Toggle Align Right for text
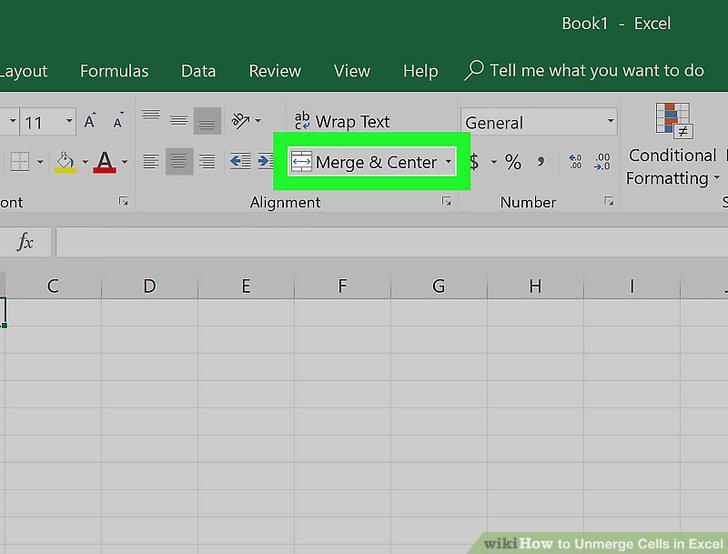The width and height of the screenshot is (728, 554). click(207, 162)
